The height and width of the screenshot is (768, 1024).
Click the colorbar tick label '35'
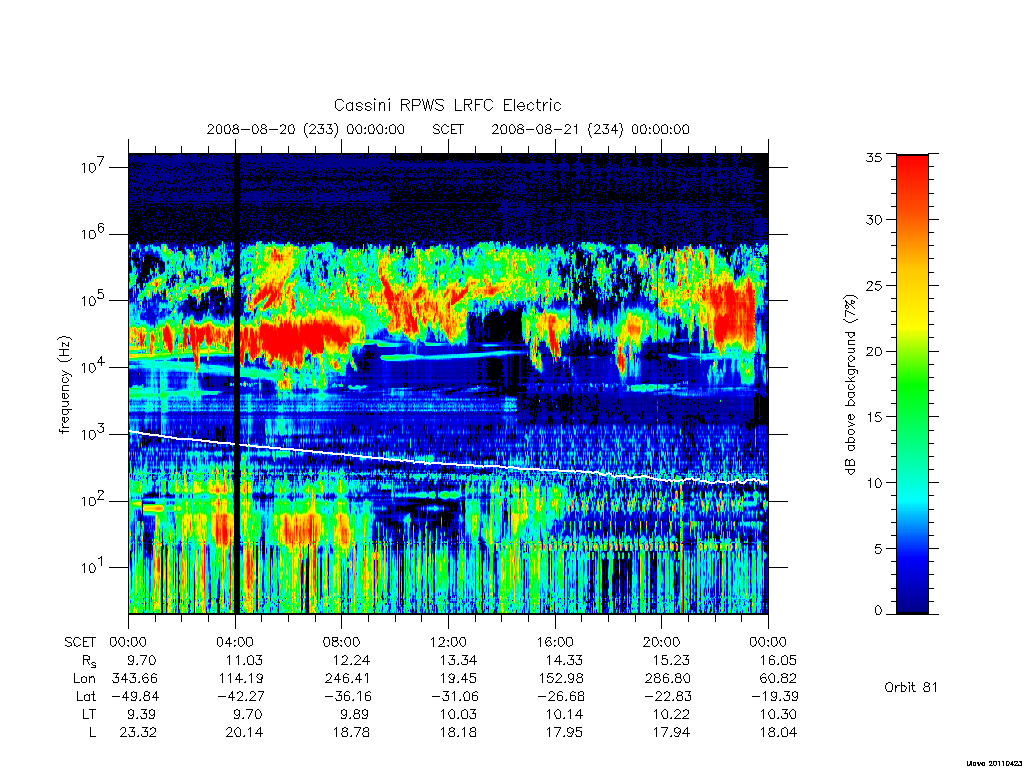pyautogui.click(x=874, y=157)
